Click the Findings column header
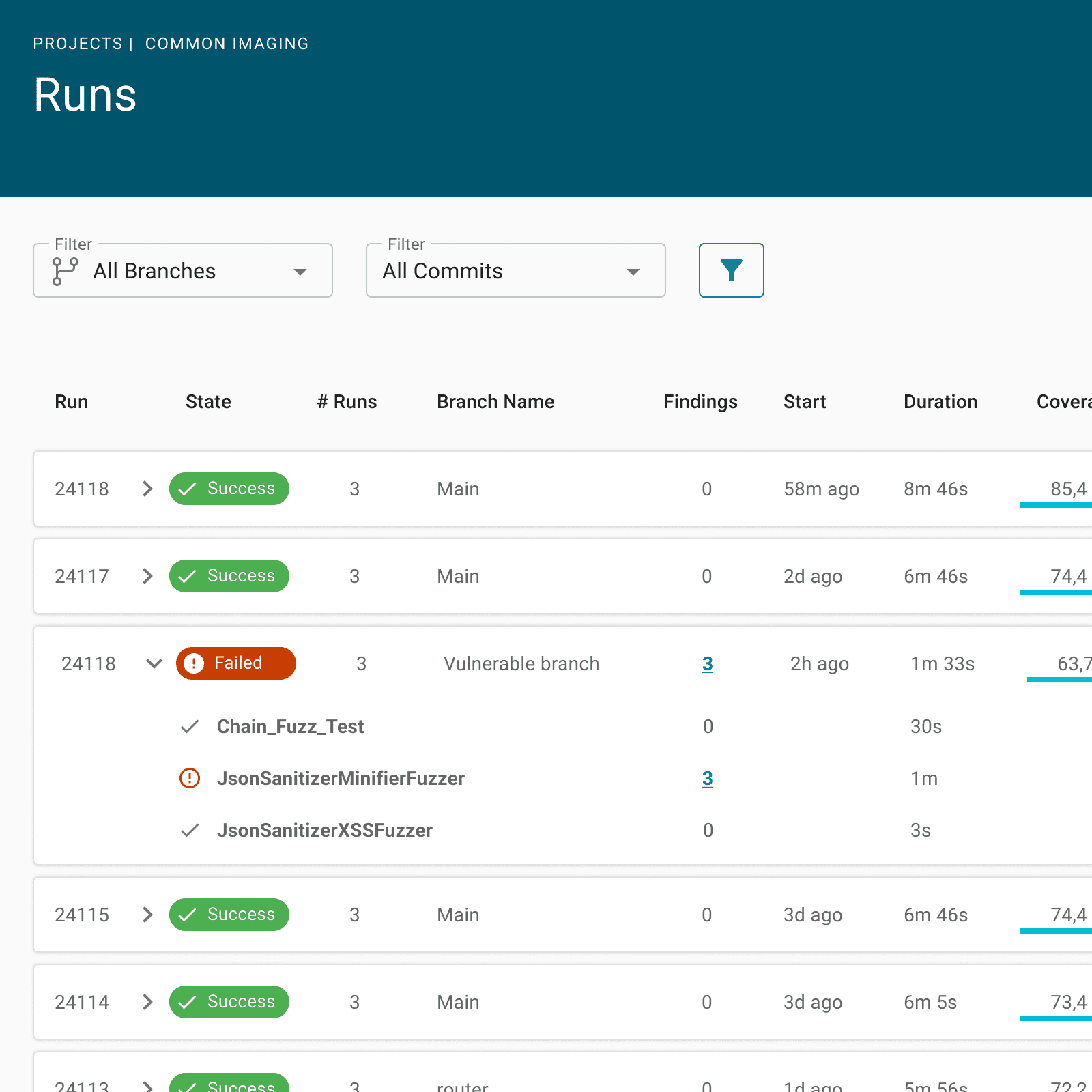Screen dimensions: 1092x1092 (700, 401)
